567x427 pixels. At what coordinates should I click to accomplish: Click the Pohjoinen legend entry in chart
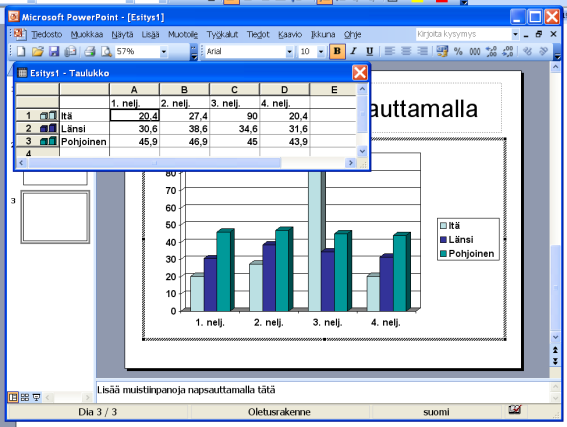[467, 254]
